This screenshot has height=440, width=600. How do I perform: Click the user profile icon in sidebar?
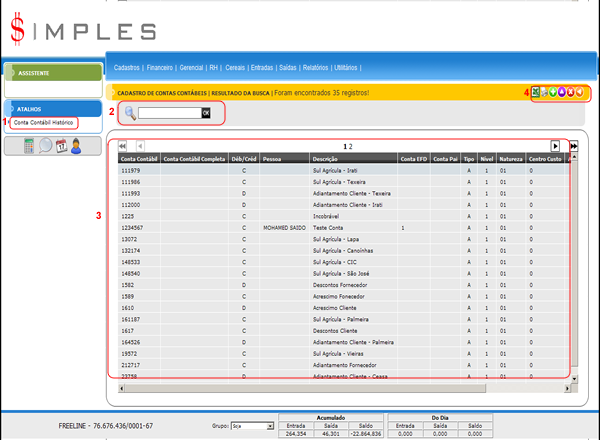tap(76, 145)
